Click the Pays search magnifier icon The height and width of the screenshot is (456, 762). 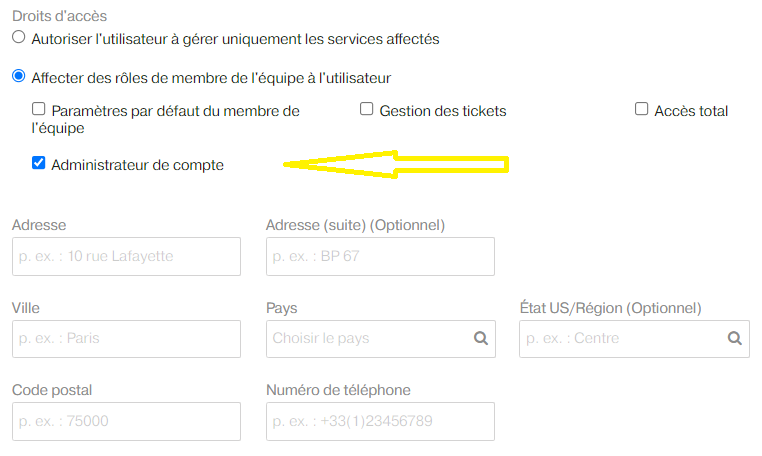pyautogui.click(x=481, y=338)
